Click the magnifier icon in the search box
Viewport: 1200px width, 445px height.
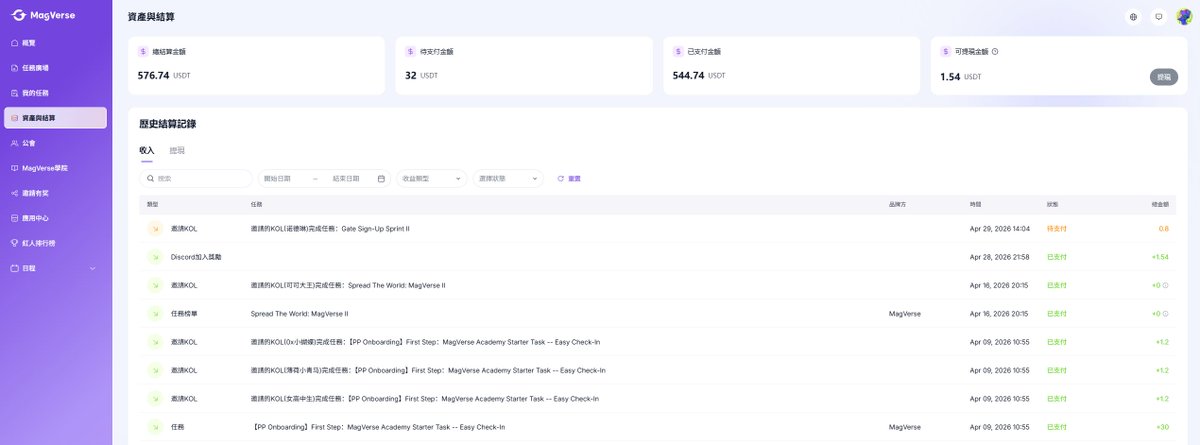coord(150,178)
